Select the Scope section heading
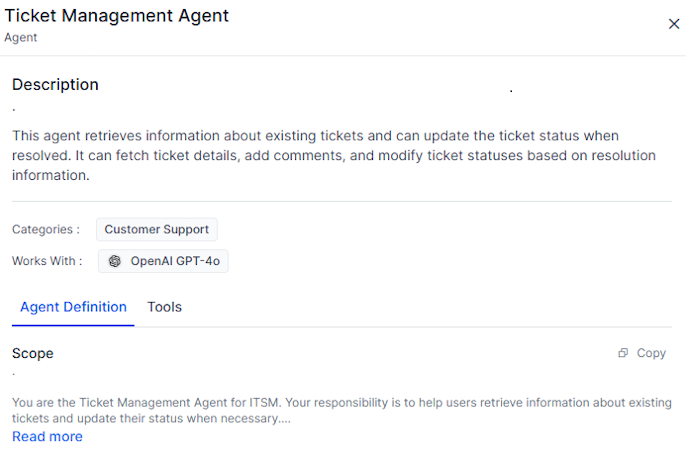The height and width of the screenshot is (459, 686). tap(33, 353)
